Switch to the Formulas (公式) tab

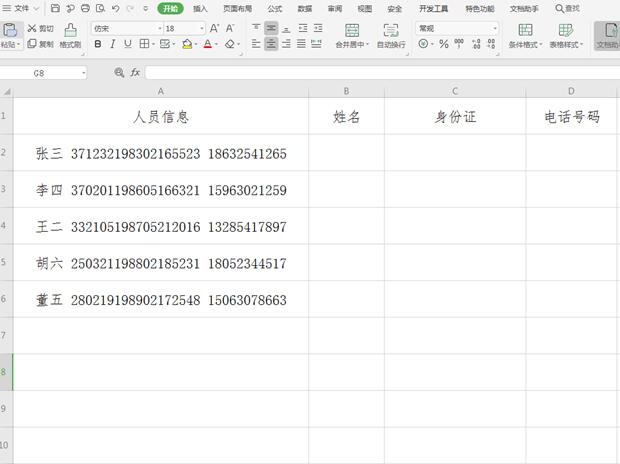274,9
